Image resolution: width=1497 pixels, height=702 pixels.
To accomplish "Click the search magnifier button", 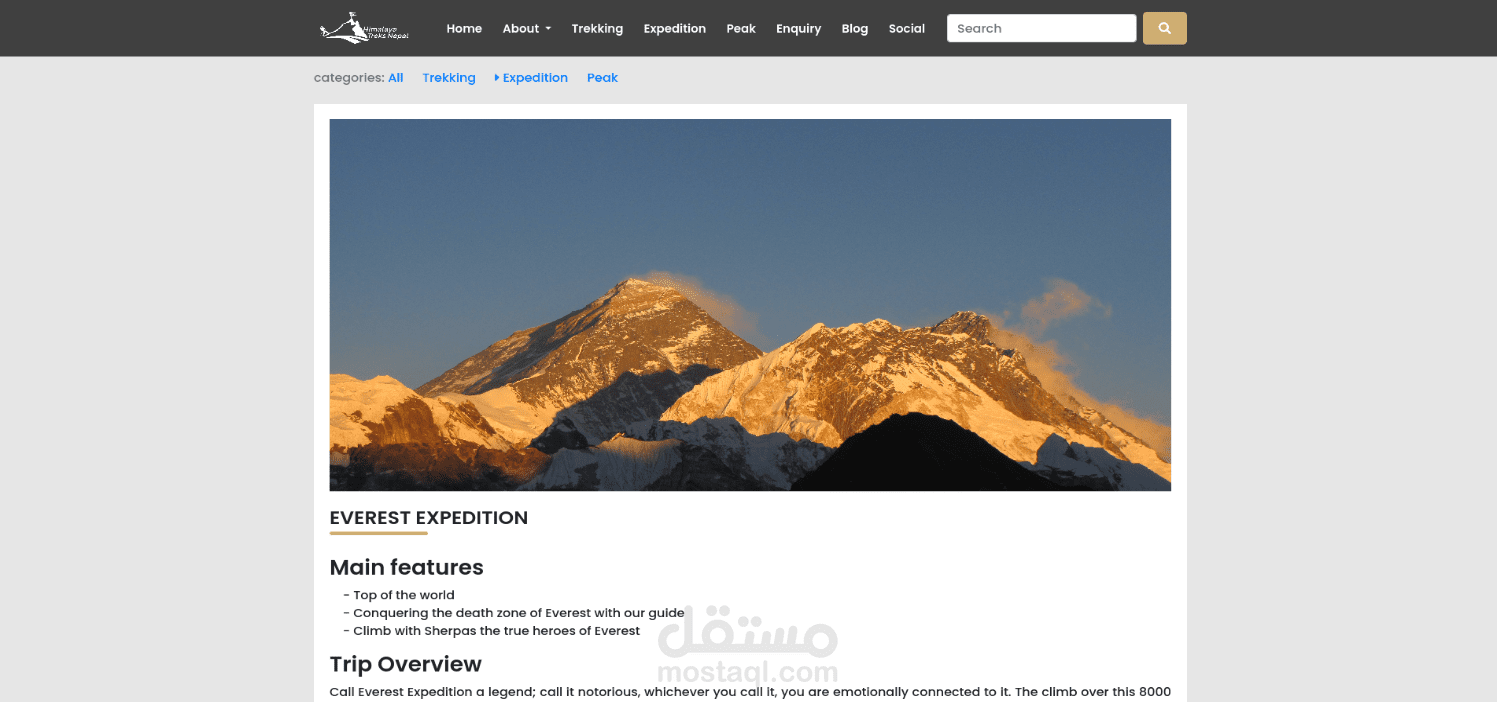I will 1164,28.
